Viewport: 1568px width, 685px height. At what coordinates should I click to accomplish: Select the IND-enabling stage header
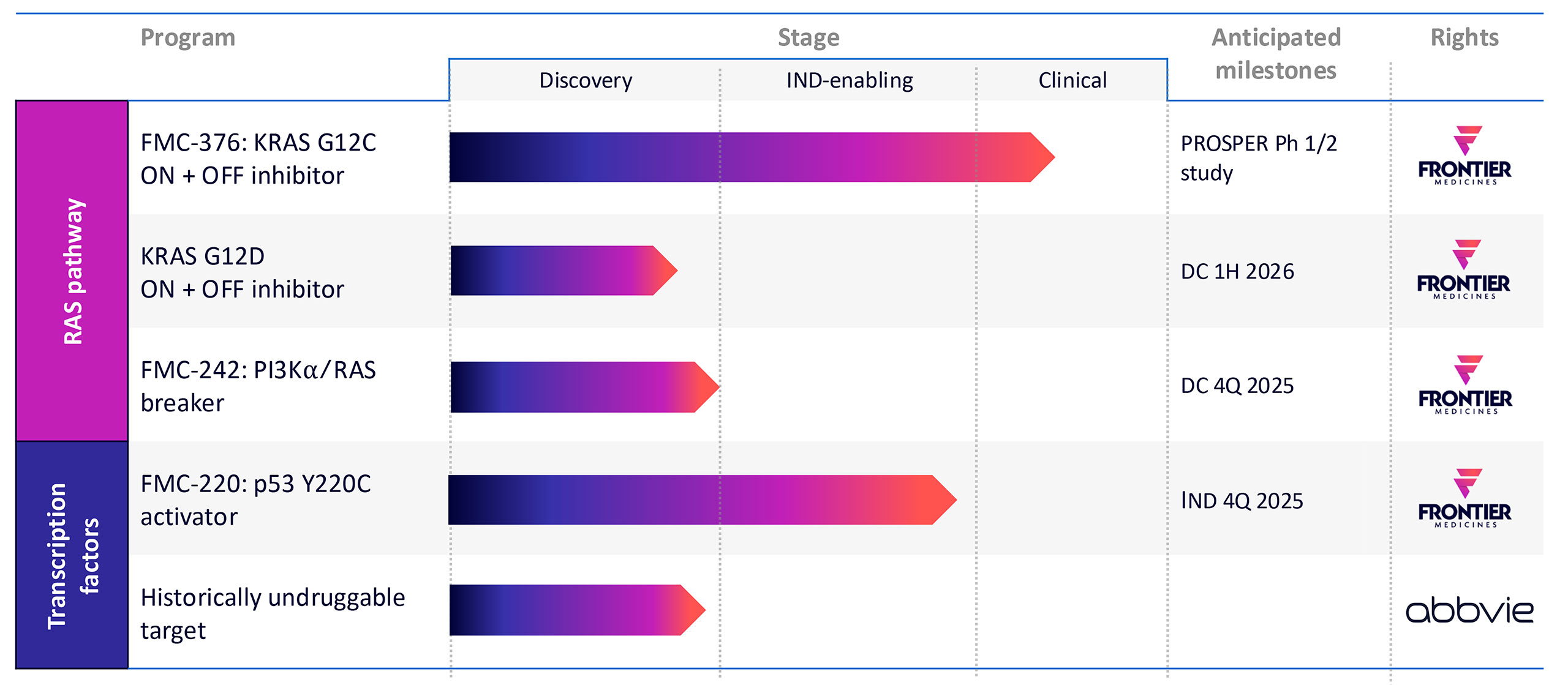(850, 80)
